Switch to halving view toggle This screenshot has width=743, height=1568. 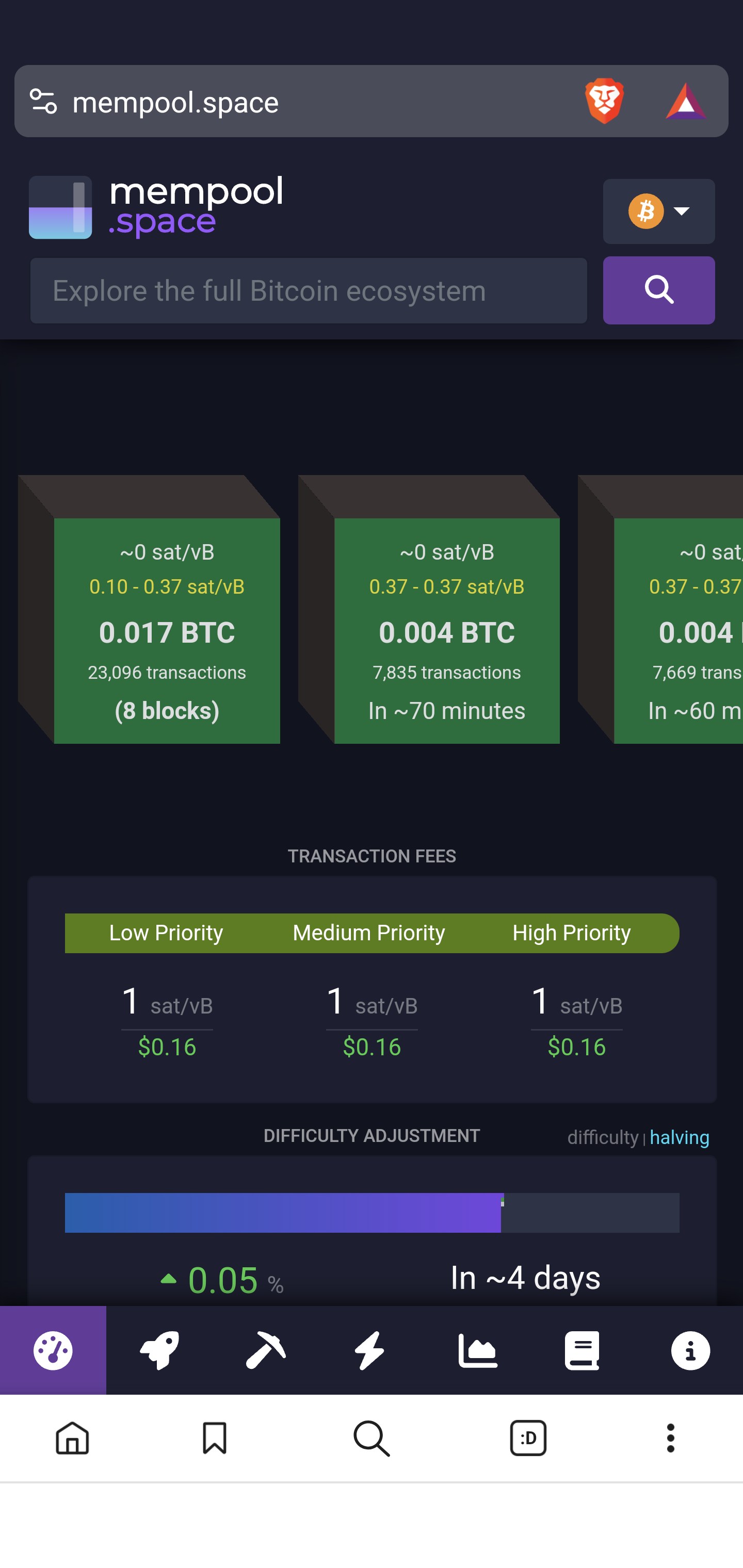pyautogui.click(x=679, y=1137)
